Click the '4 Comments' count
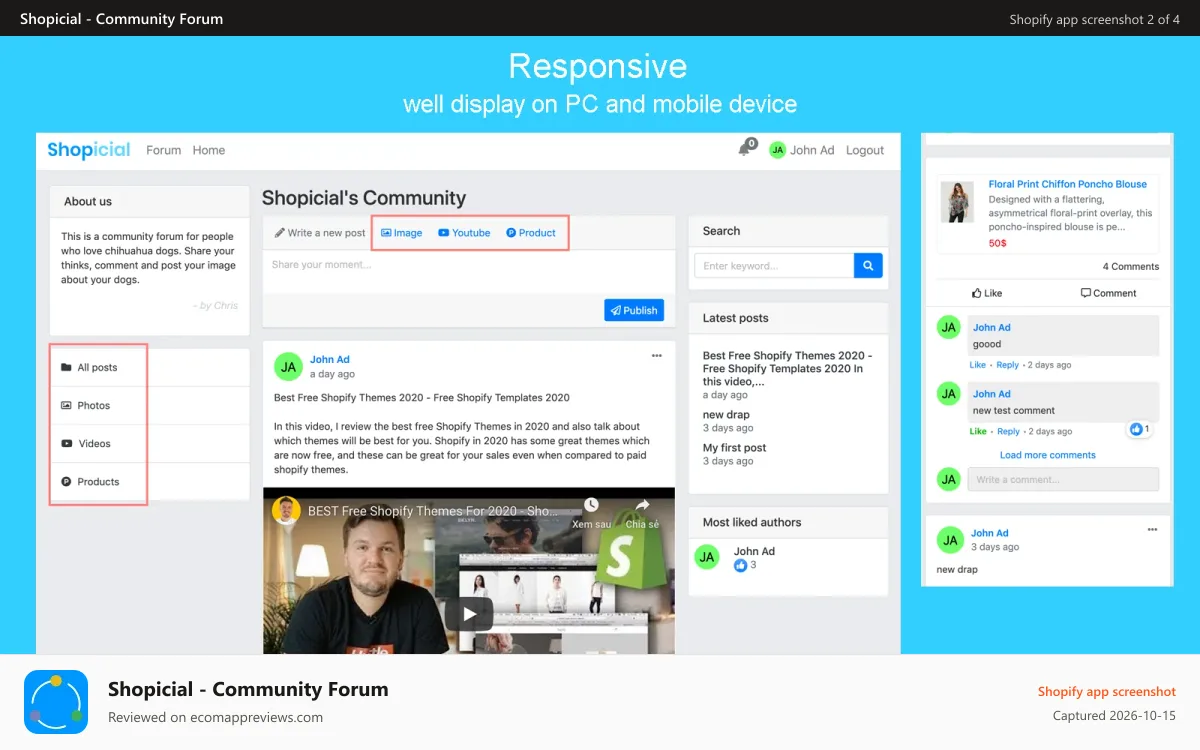The width and height of the screenshot is (1200, 750). (x=1131, y=266)
